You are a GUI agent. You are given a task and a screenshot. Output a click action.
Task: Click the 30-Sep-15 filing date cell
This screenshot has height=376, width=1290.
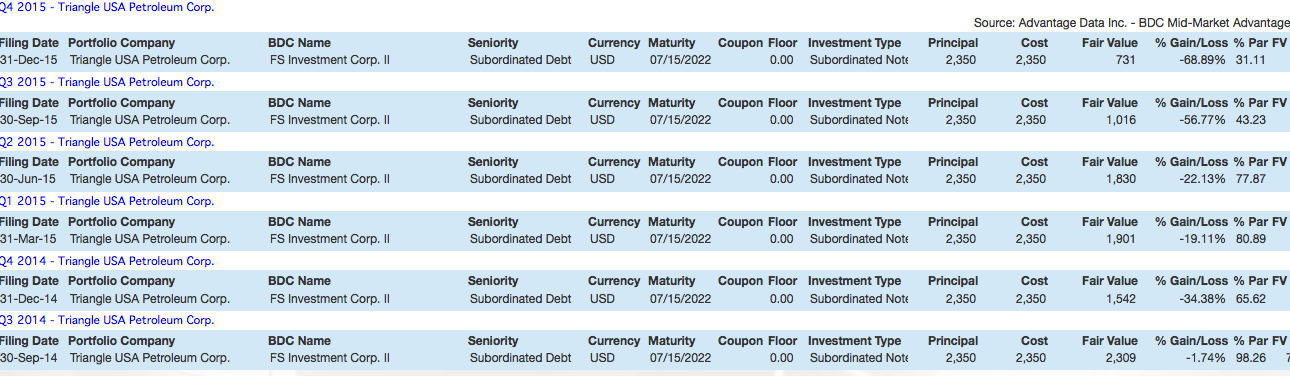coord(28,120)
